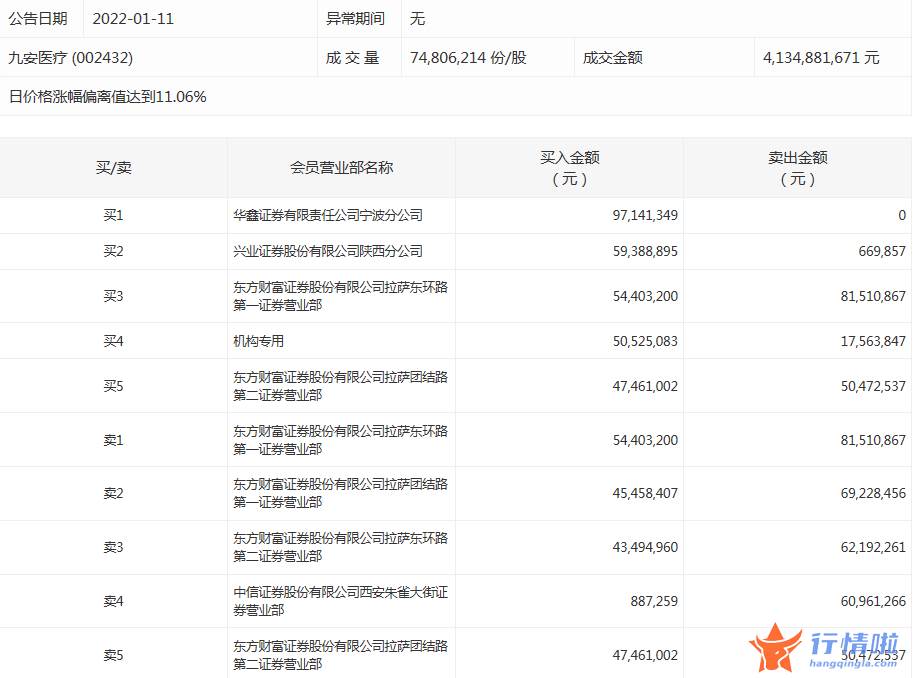Select buy amount 59,388,895
The width and height of the screenshot is (914, 678).
coord(645,251)
